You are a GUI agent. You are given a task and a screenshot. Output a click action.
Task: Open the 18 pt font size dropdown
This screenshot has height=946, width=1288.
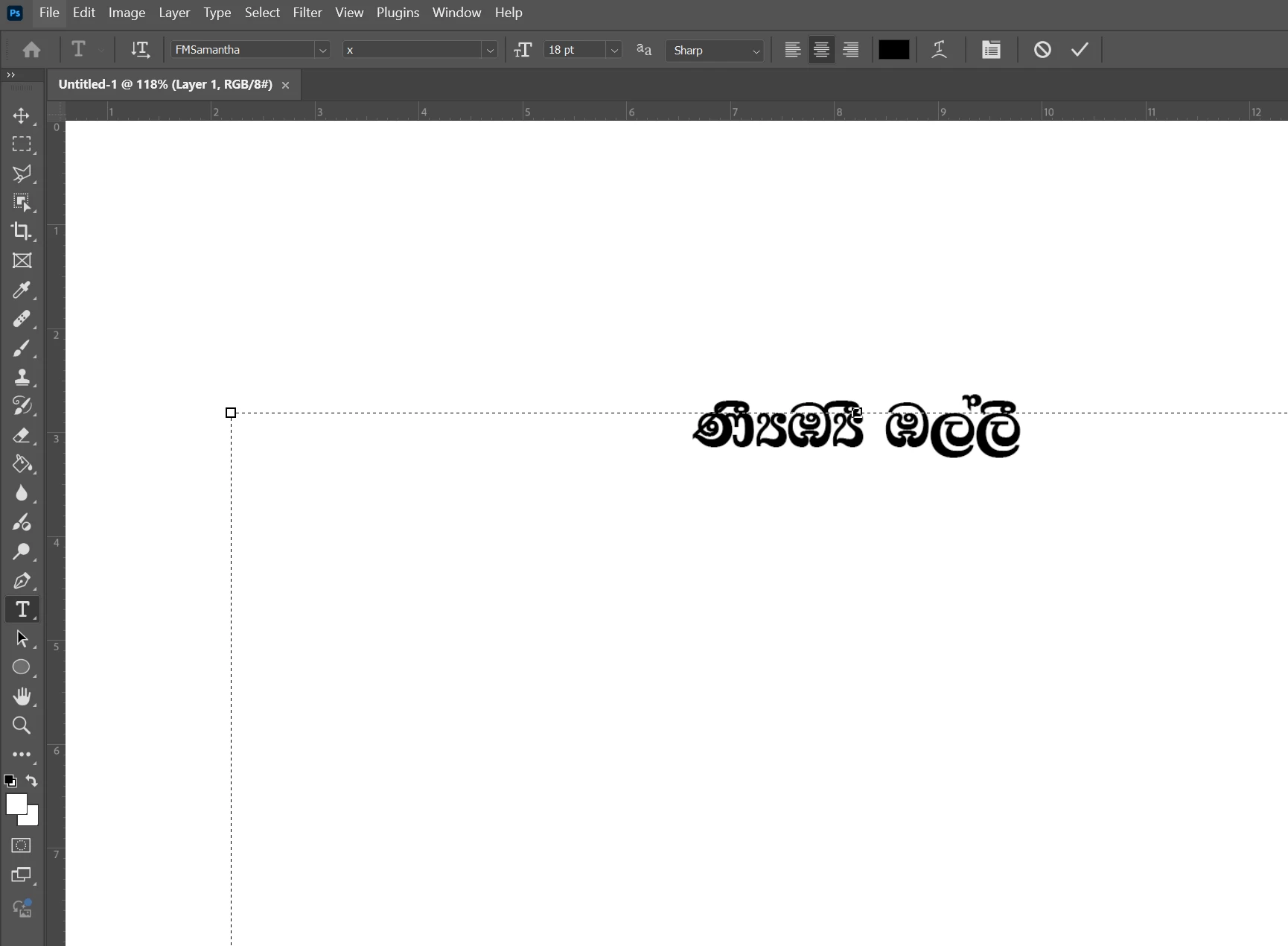tap(614, 50)
